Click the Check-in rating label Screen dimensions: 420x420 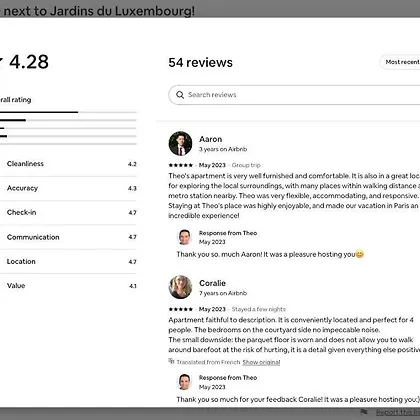pos(21,212)
